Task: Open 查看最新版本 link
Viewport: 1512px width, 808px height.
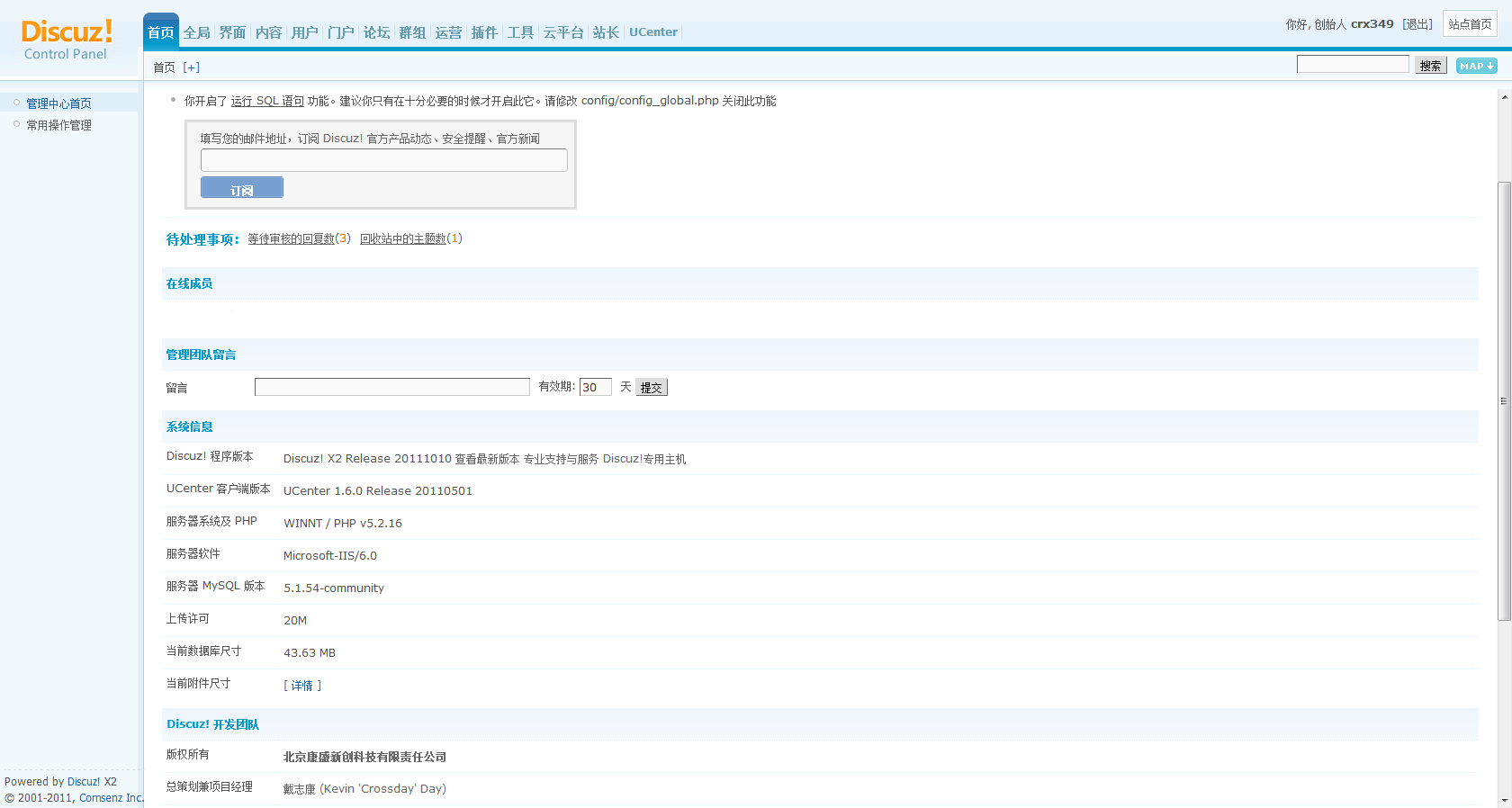Action: click(x=487, y=459)
